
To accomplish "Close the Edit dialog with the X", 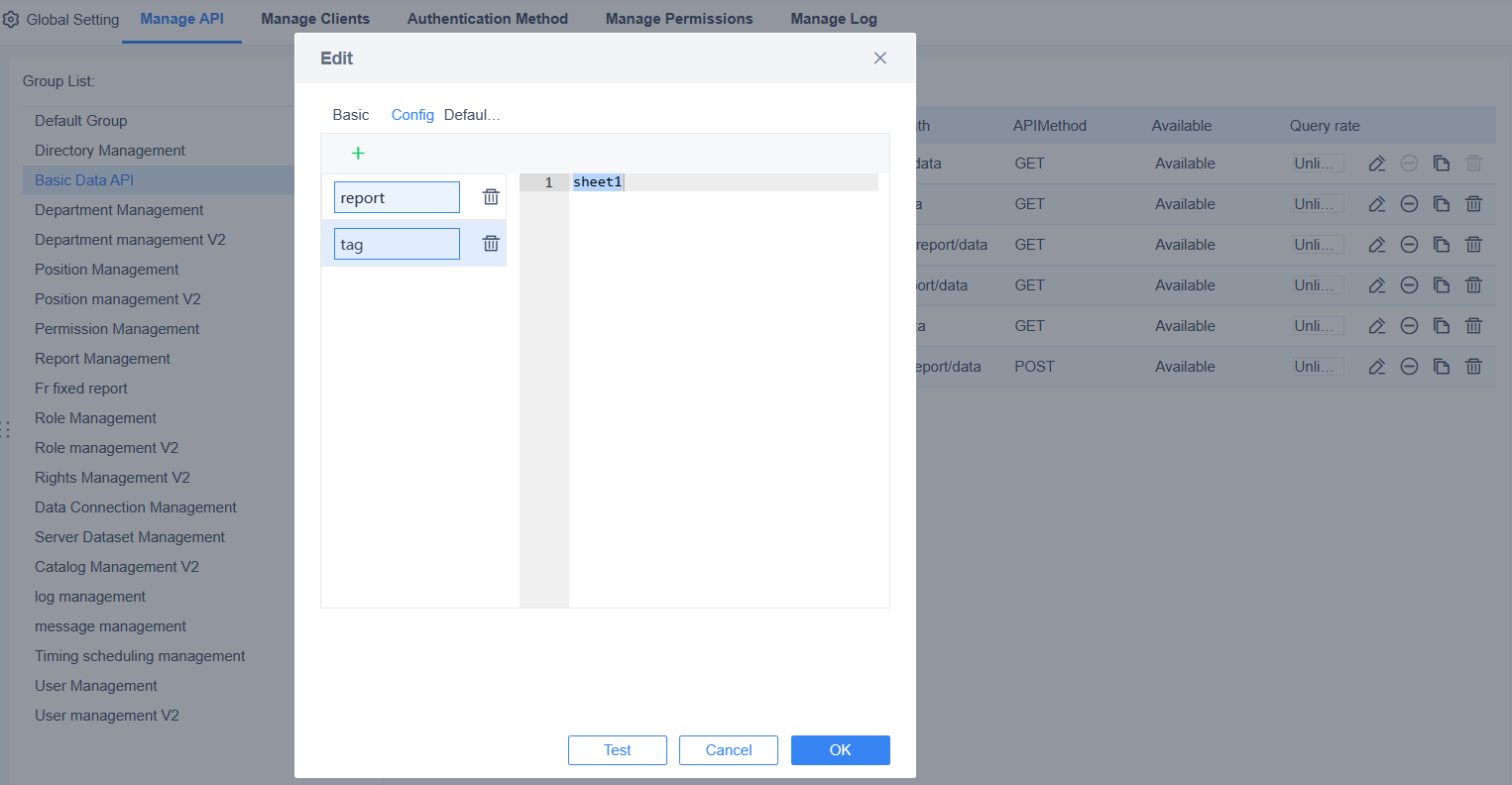I will 879,58.
